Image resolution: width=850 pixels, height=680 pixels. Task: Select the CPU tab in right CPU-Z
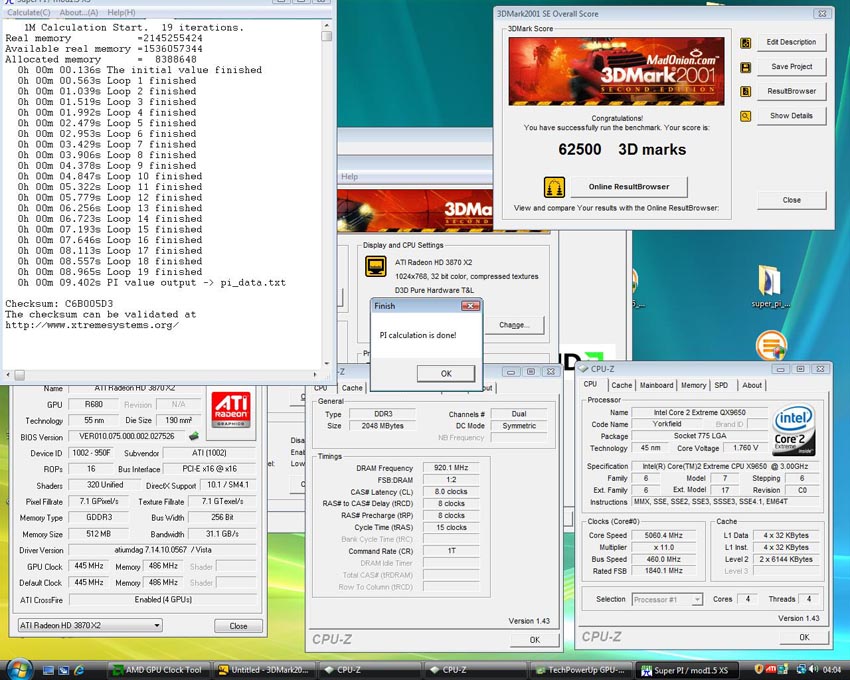coord(590,384)
